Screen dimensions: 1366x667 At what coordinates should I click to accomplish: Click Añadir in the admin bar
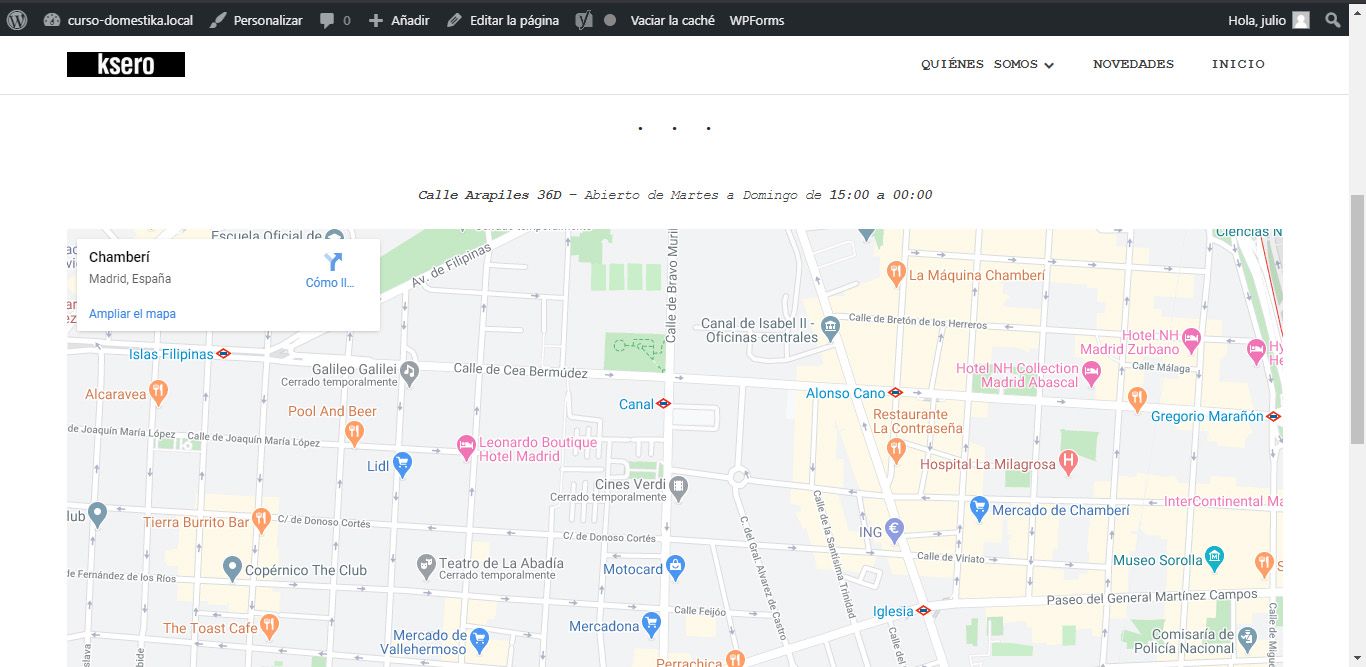399,20
